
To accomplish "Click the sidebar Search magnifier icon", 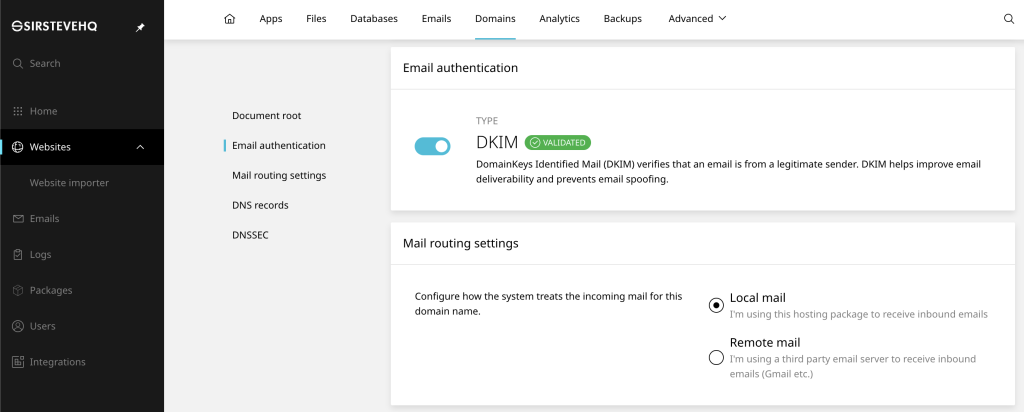I will pos(18,63).
